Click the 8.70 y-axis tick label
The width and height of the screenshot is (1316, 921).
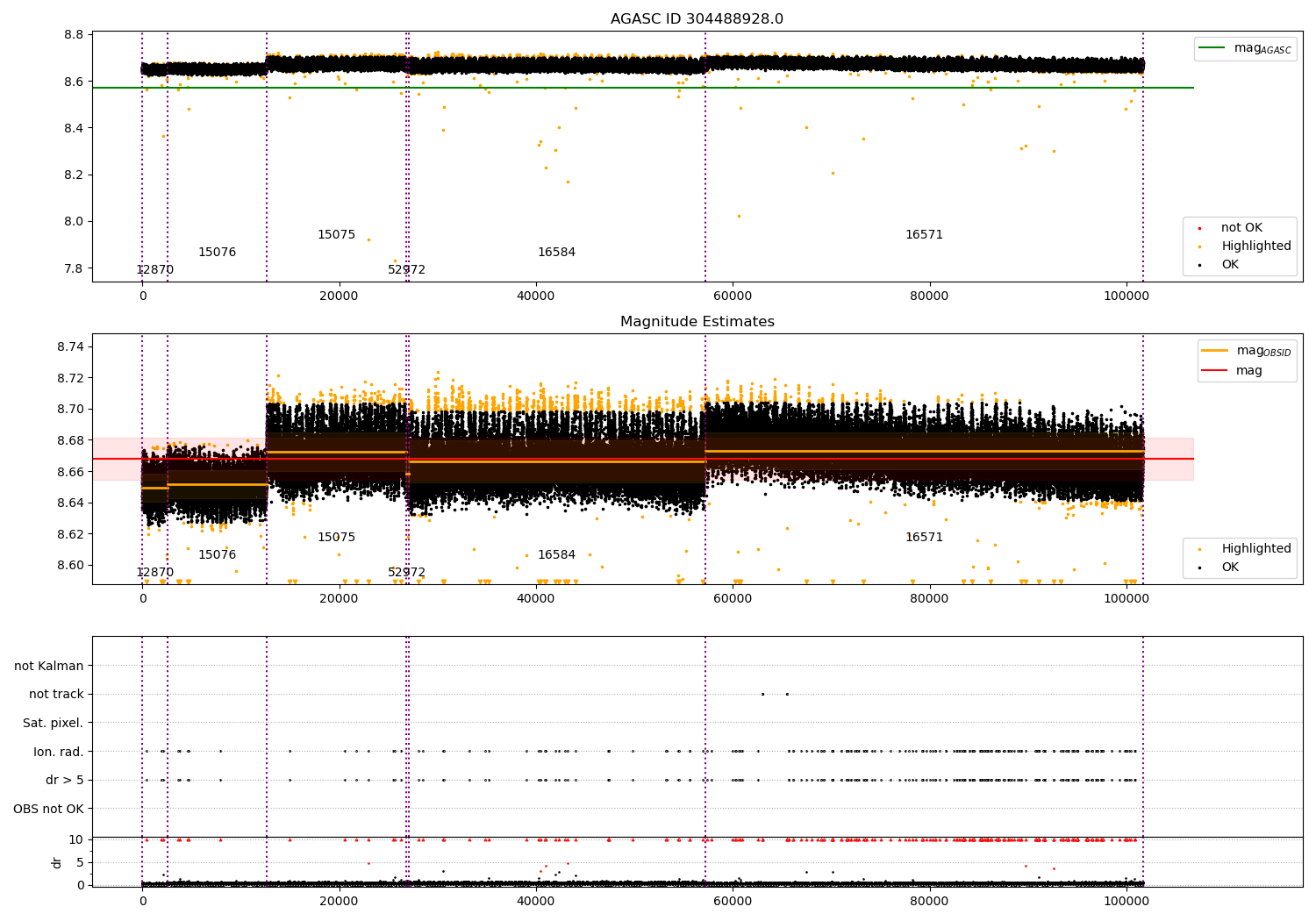click(70, 409)
